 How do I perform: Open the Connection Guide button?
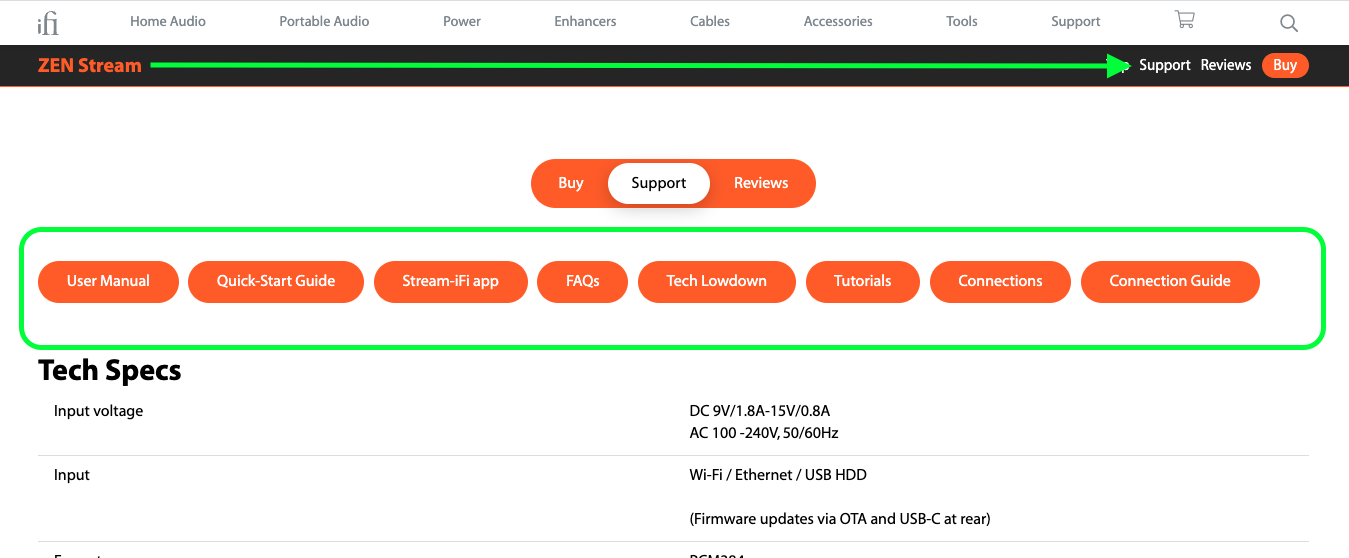tap(1170, 281)
